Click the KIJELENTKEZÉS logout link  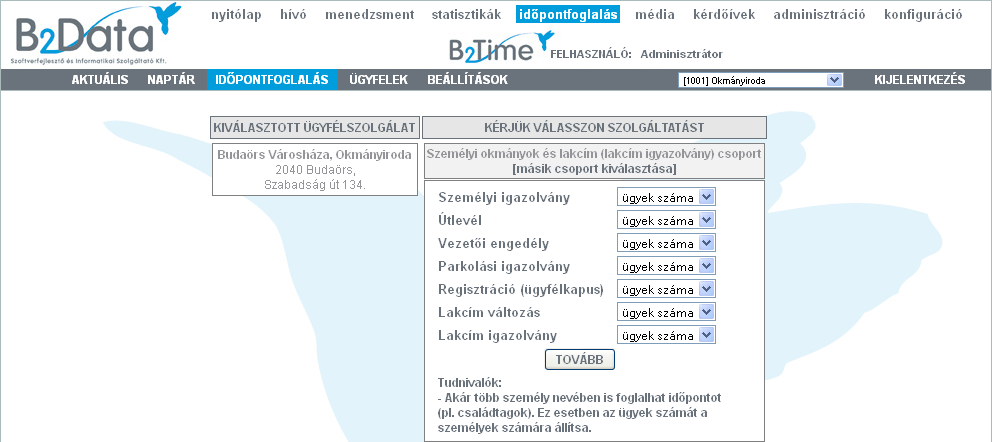point(919,80)
